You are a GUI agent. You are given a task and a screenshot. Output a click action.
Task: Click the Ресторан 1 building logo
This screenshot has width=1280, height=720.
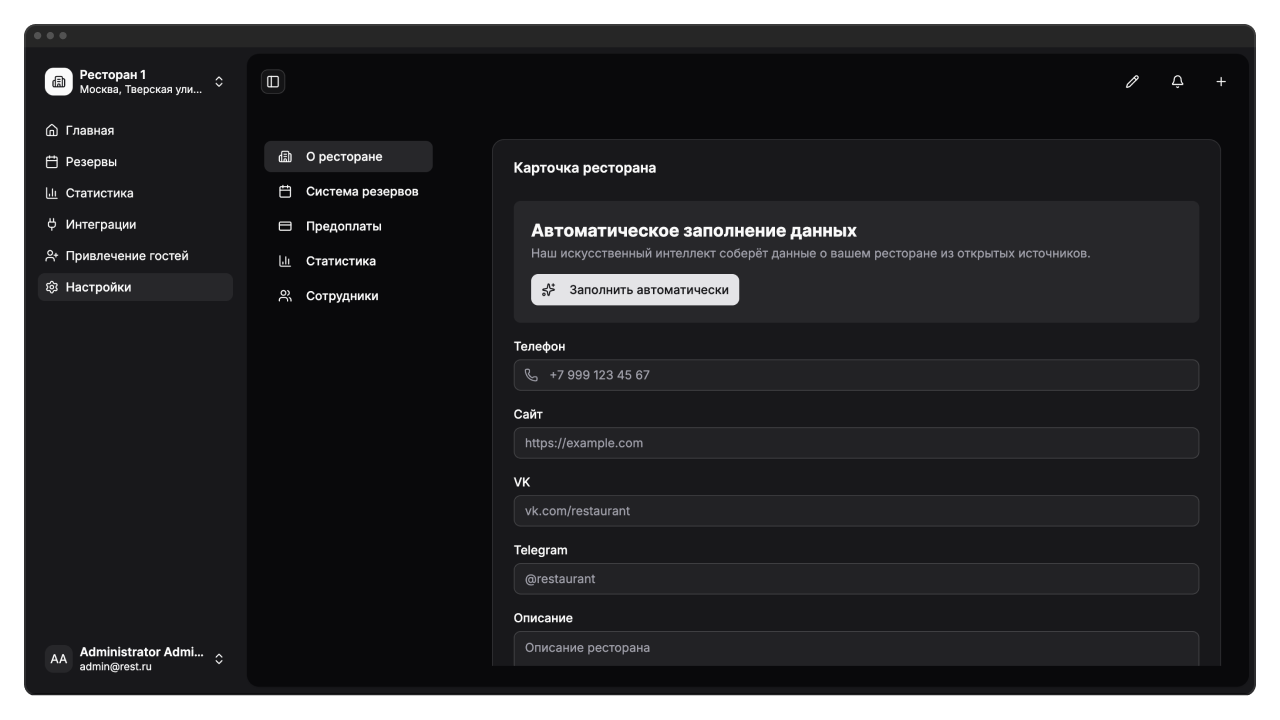(x=59, y=82)
